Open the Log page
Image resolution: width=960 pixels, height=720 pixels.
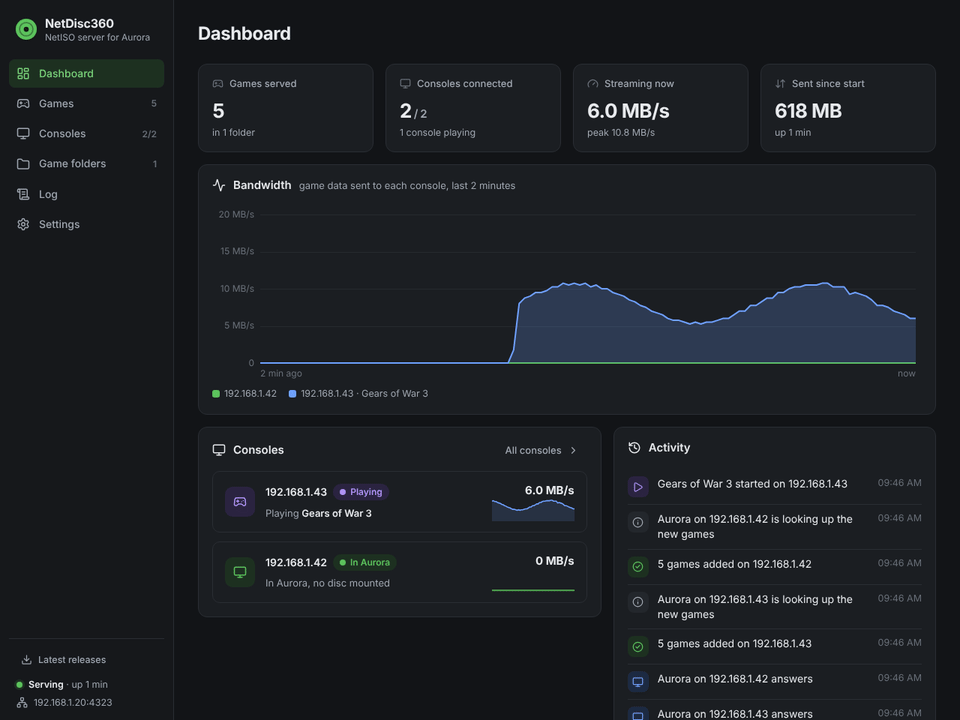(x=86, y=194)
